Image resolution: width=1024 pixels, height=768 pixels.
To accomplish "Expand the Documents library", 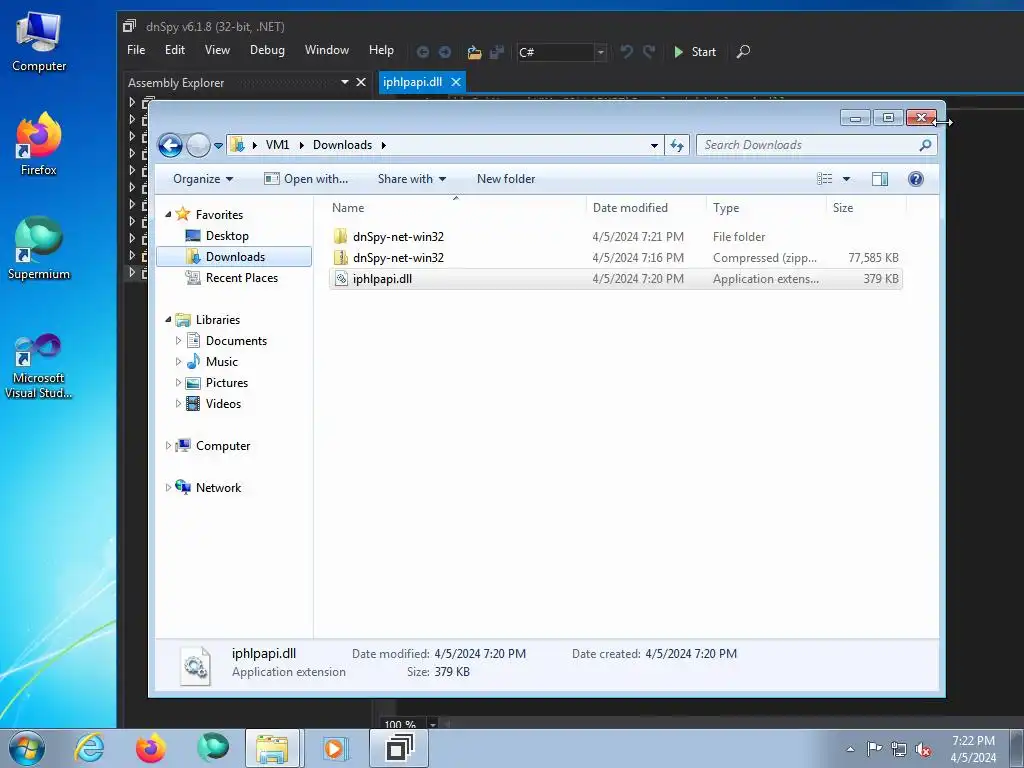I will click(x=178, y=340).
